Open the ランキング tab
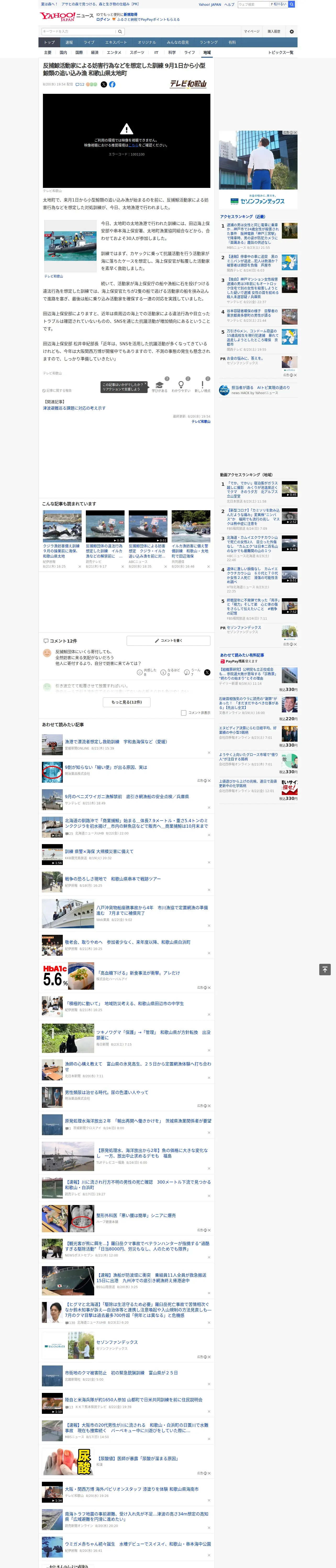 209,42
